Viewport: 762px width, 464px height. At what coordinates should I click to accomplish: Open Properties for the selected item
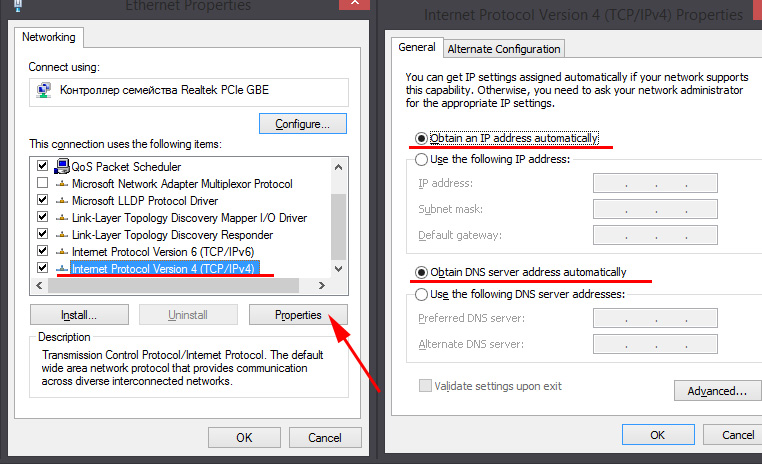pos(298,315)
